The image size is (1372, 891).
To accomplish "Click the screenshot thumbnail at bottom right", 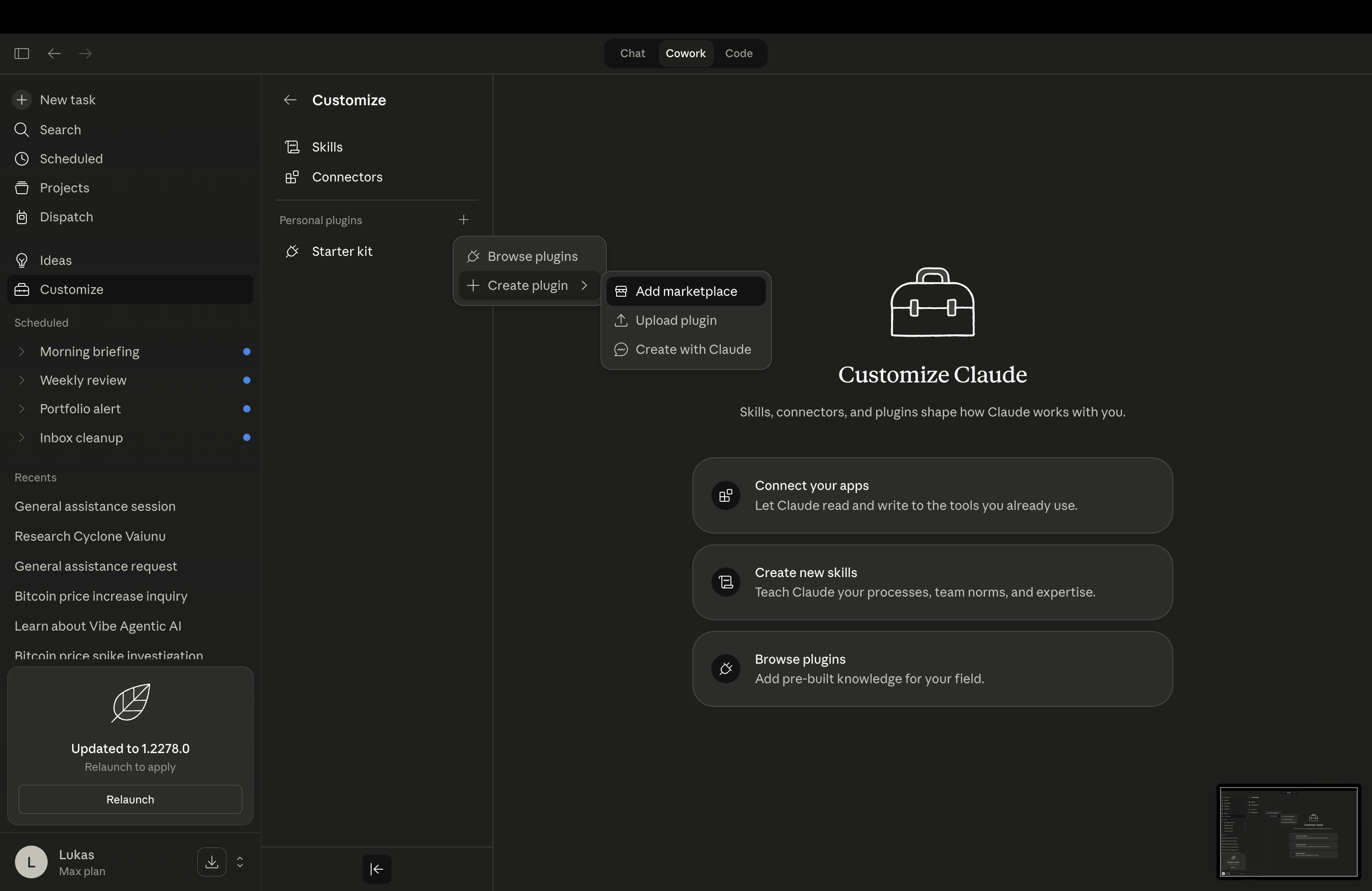I will 1288,832.
